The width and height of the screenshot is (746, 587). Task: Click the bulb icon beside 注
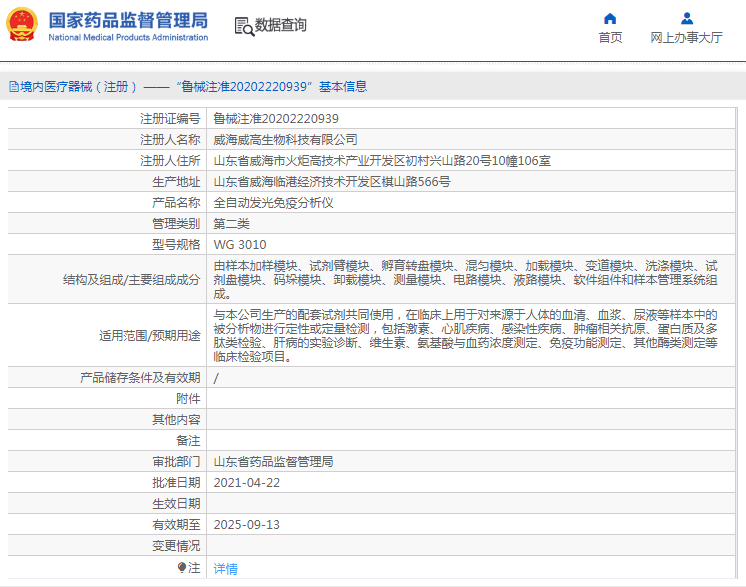tap(182, 567)
